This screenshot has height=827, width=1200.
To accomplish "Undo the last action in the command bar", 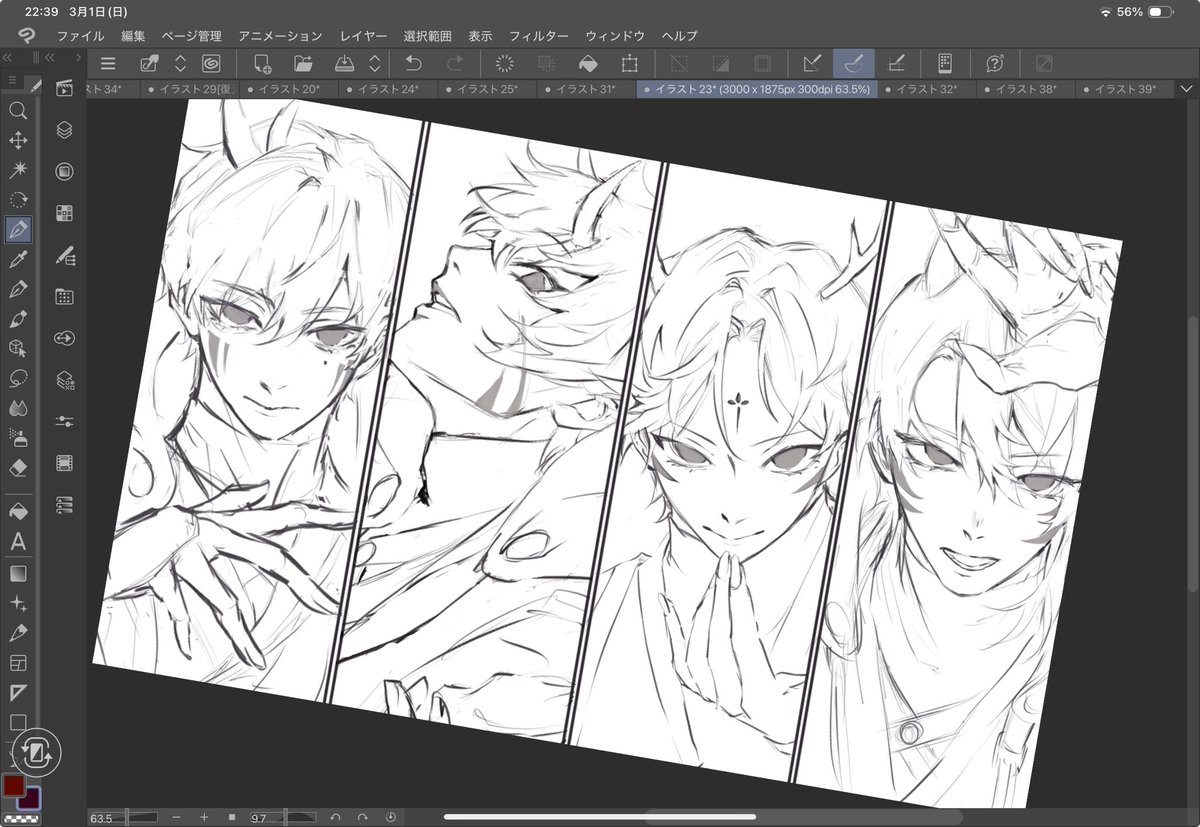I will point(413,64).
